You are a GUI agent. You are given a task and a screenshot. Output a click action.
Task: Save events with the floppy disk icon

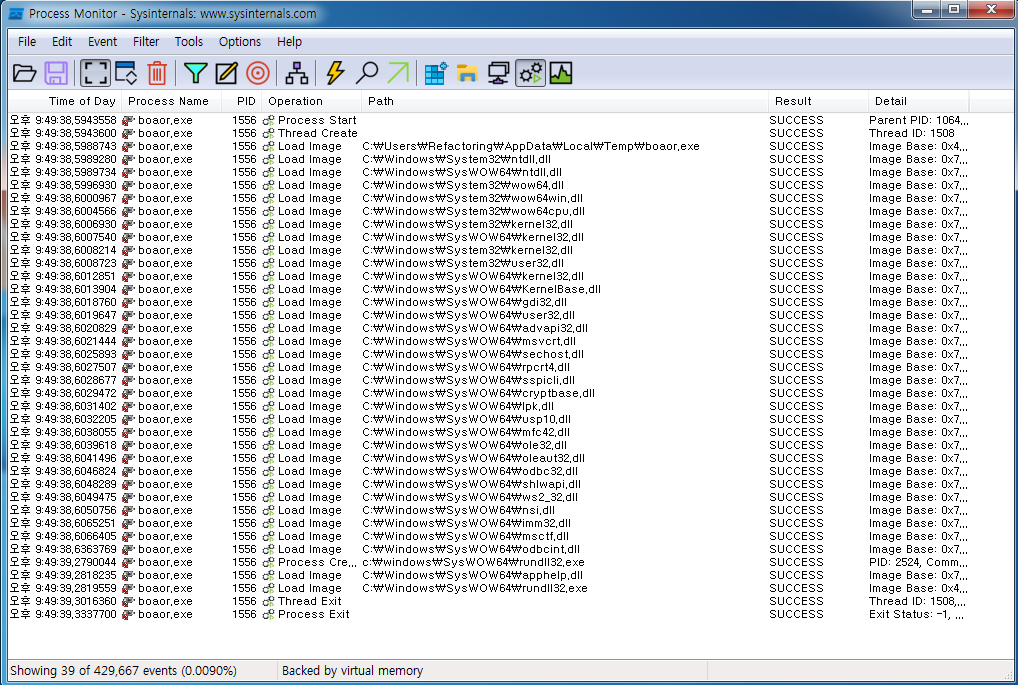(x=56, y=73)
